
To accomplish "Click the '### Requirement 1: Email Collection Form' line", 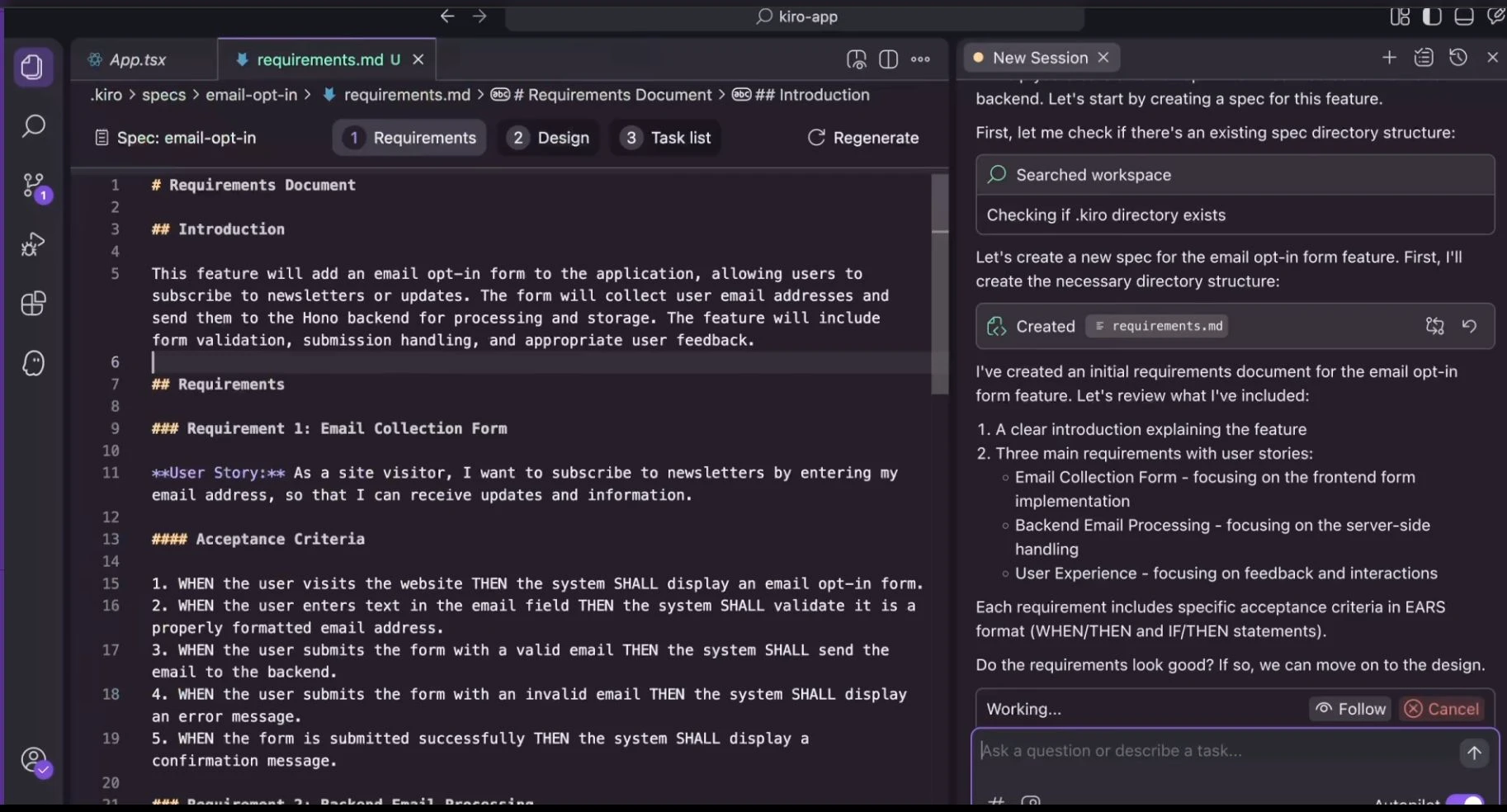I will 329,428.
